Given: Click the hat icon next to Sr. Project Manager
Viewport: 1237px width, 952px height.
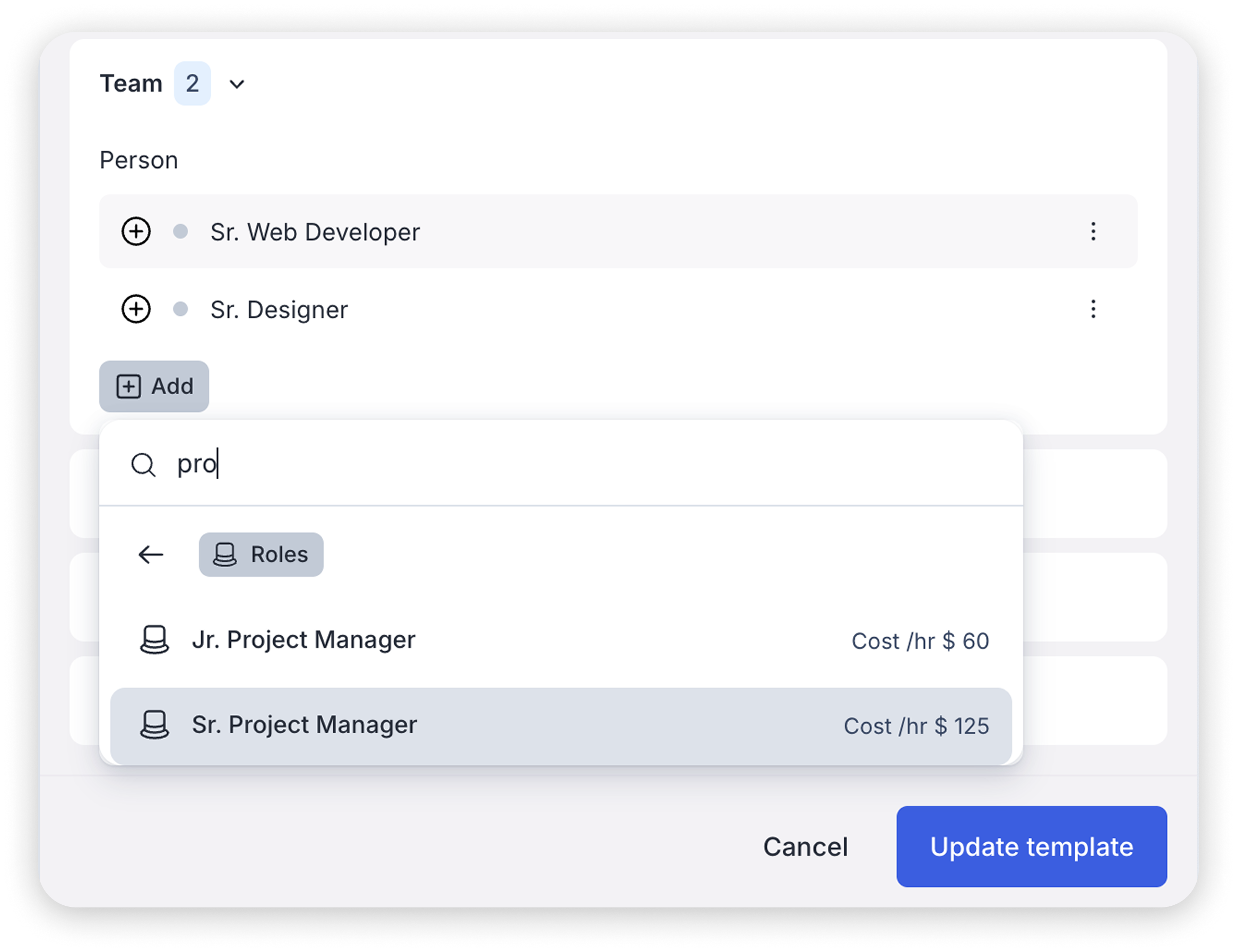Looking at the screenshot, I should [154, 725].
